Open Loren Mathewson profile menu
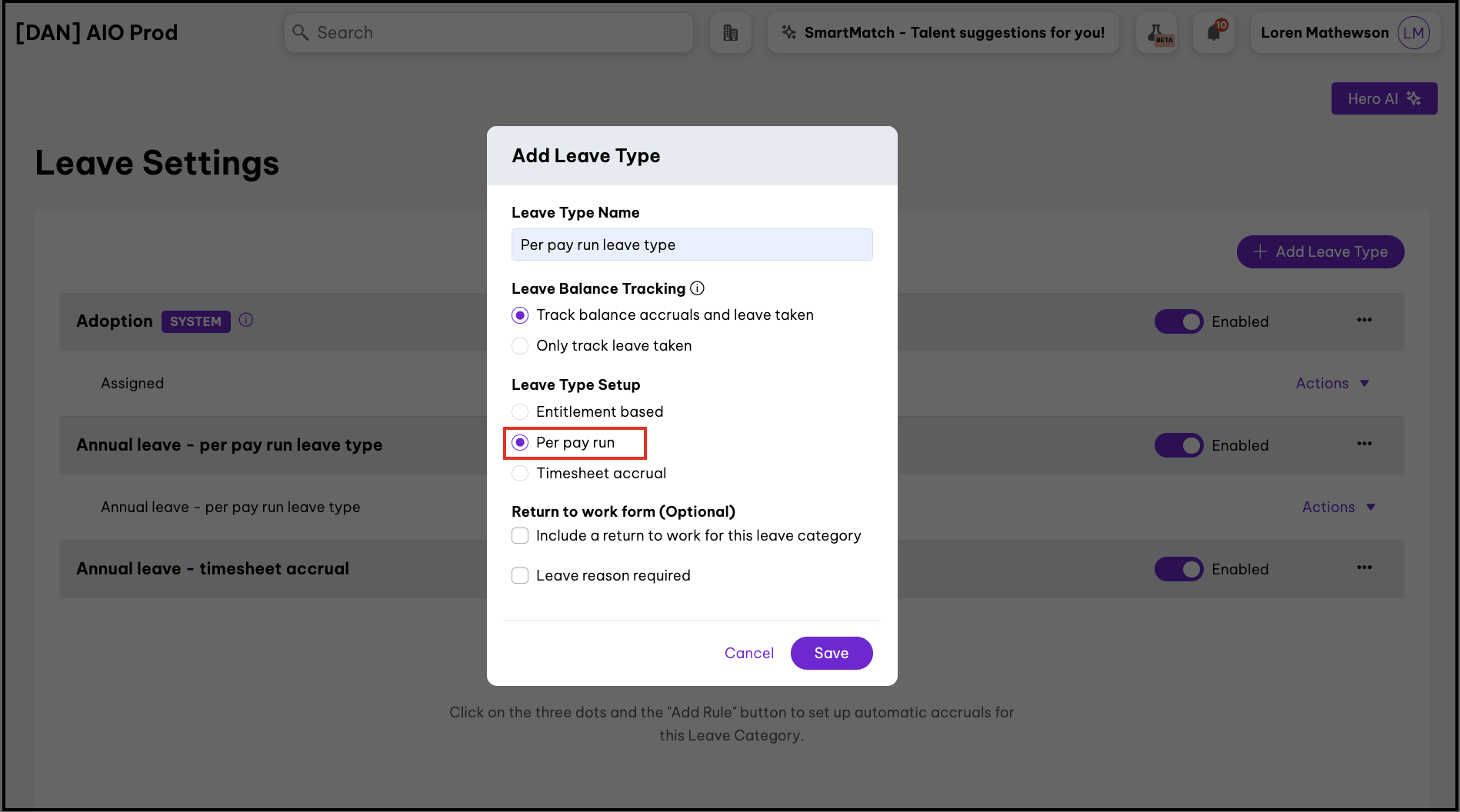This screenshot has height=812, width=1460. coord(1343,33)
